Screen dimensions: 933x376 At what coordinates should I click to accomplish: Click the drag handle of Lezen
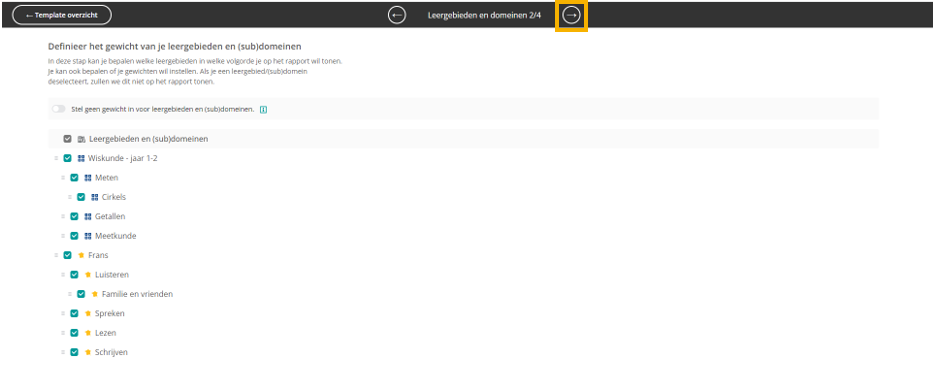pyautogui.click(x=62, y=333)
